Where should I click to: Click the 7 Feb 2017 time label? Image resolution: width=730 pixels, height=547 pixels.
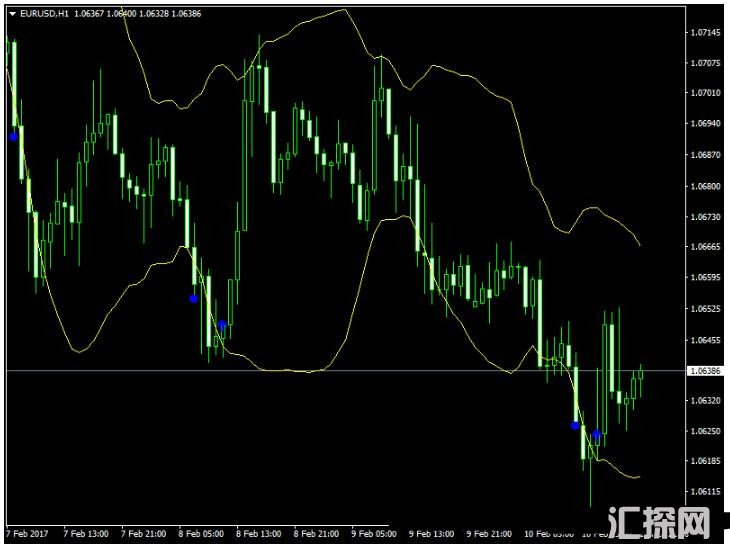pos(27,533)
